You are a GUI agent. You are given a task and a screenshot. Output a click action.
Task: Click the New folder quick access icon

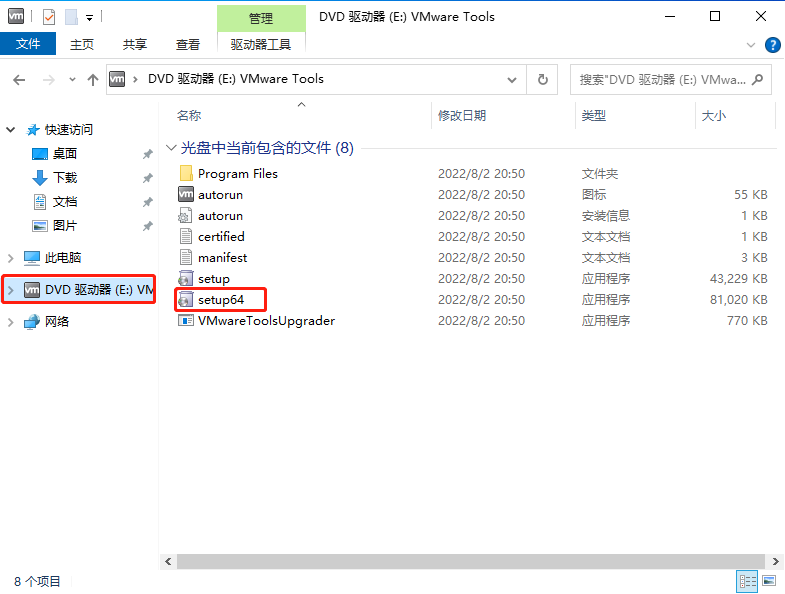[72, 17]
